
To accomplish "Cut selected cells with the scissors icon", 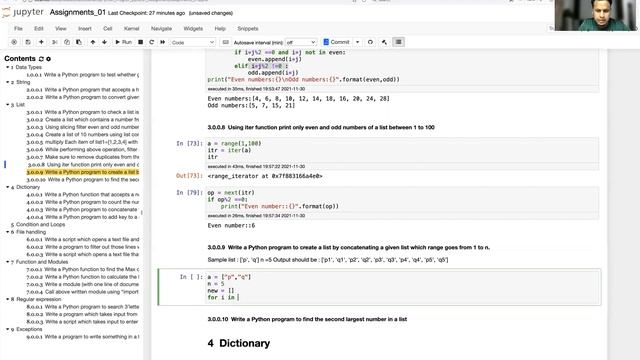I will coord(54,42).
